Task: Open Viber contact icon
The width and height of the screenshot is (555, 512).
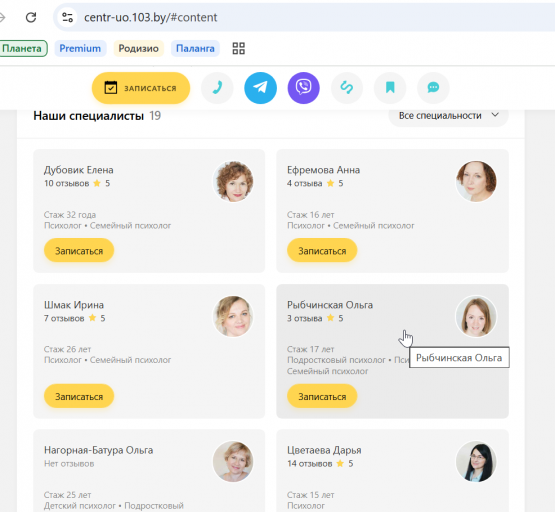Action: 304,88
